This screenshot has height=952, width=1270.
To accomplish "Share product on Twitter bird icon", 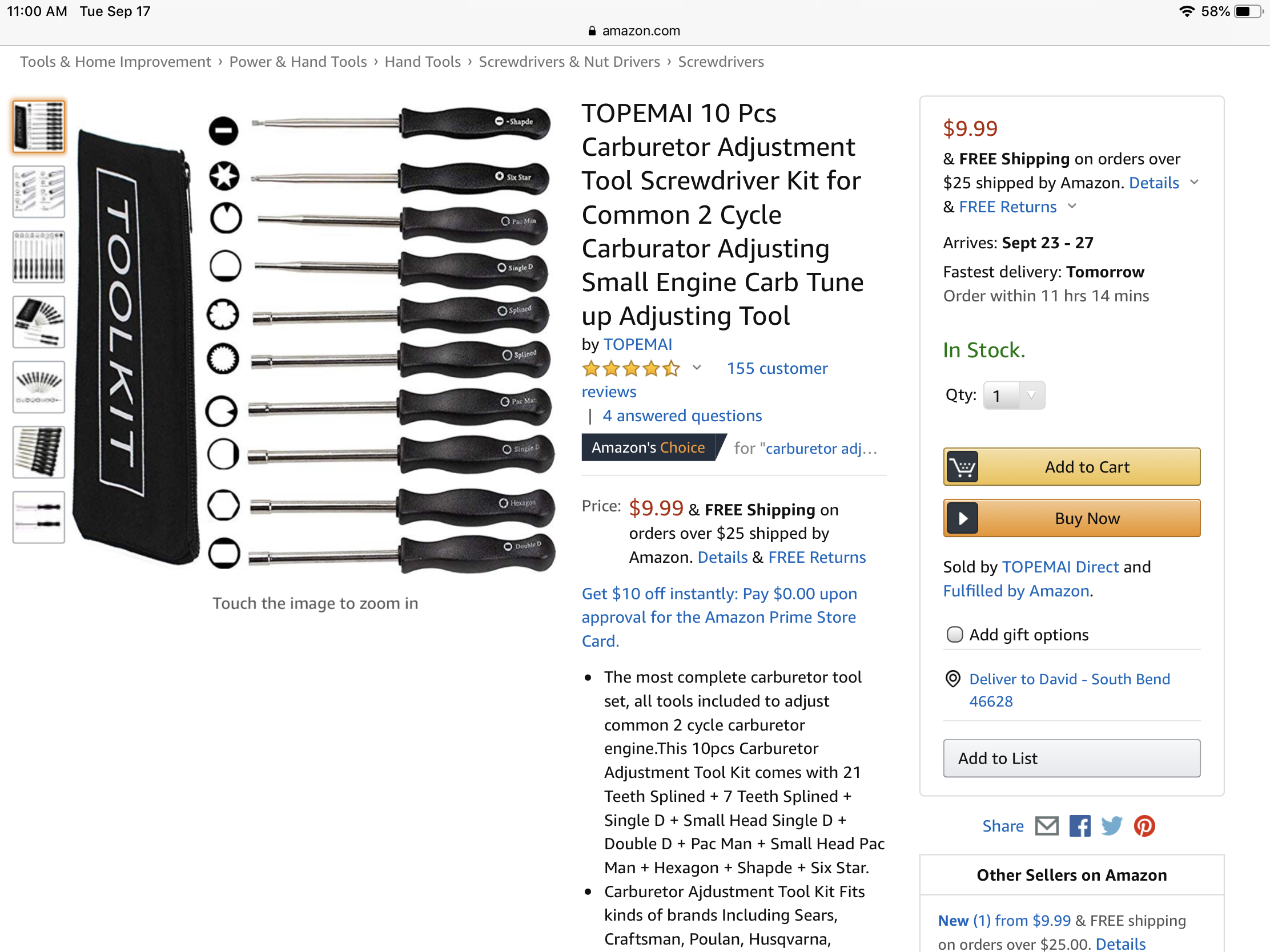I will click(1112, 826).
